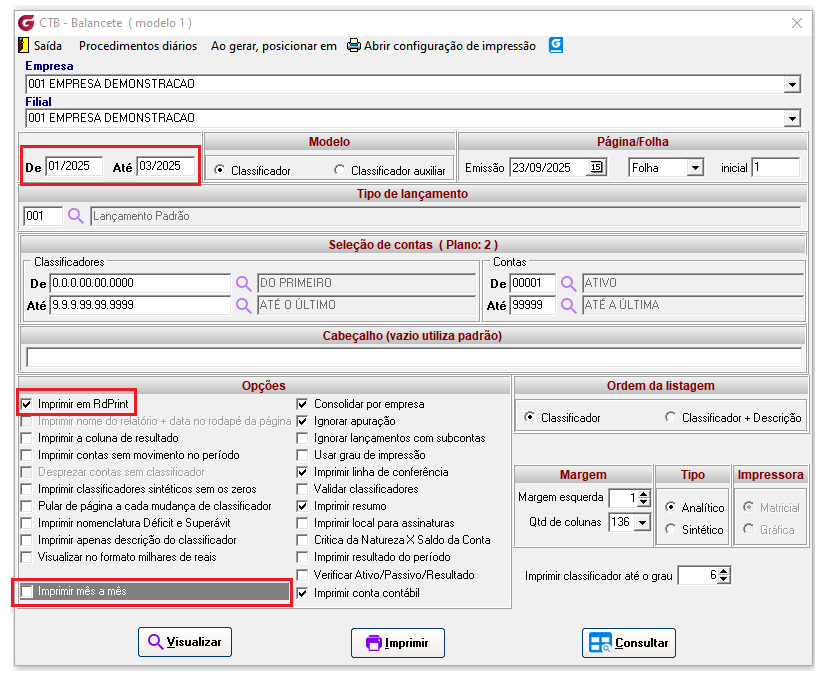Expand the Folha page type dropdown
Screen dimensions: 817x685
(695, 168)
